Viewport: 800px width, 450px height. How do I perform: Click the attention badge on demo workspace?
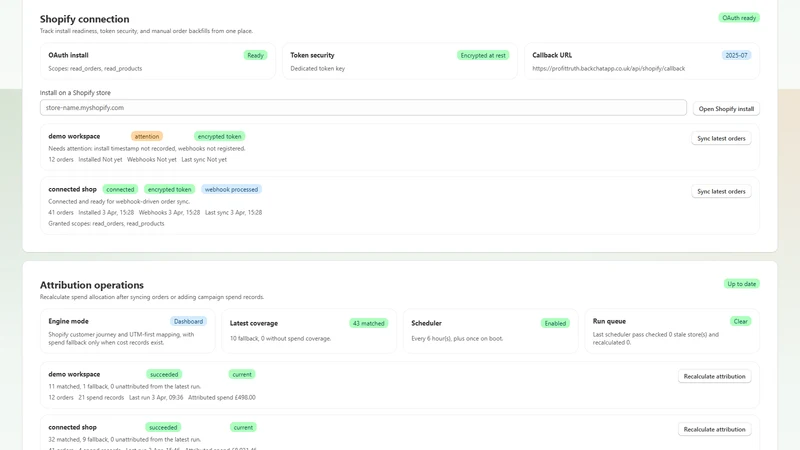point(147,136)
